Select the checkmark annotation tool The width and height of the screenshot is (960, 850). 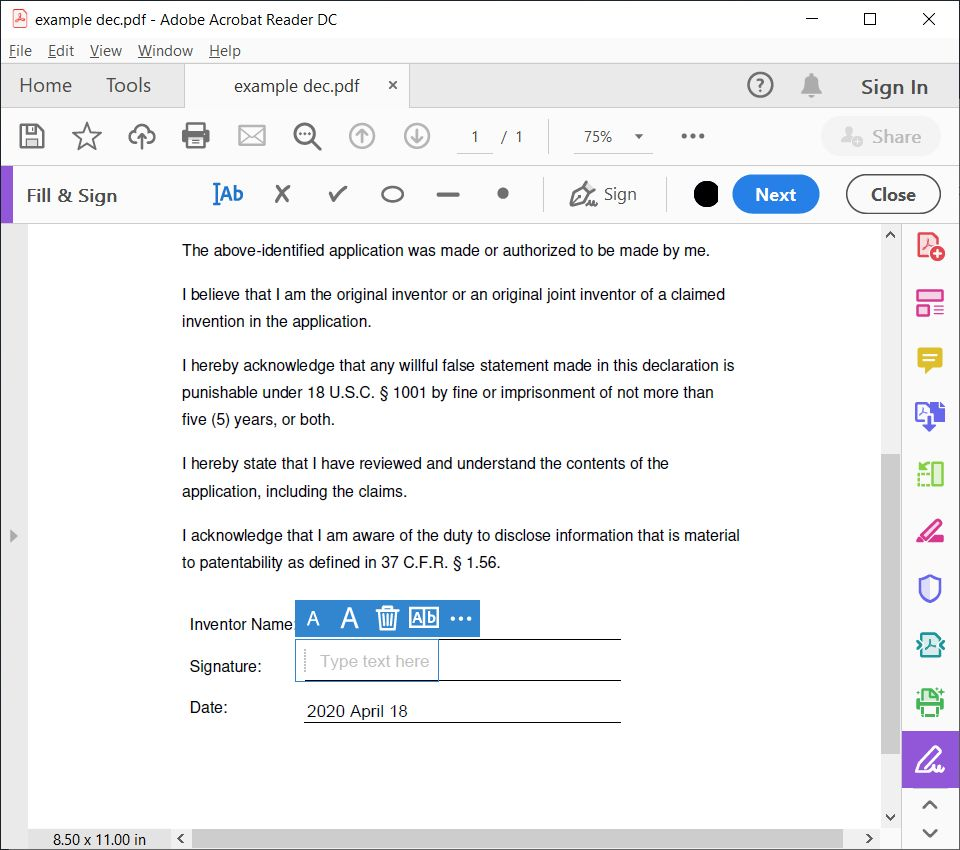336,194
